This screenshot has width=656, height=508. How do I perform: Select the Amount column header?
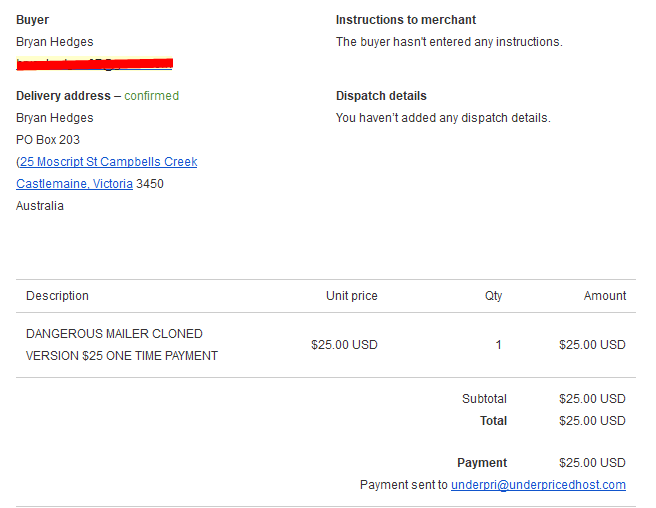click(605, 296)
